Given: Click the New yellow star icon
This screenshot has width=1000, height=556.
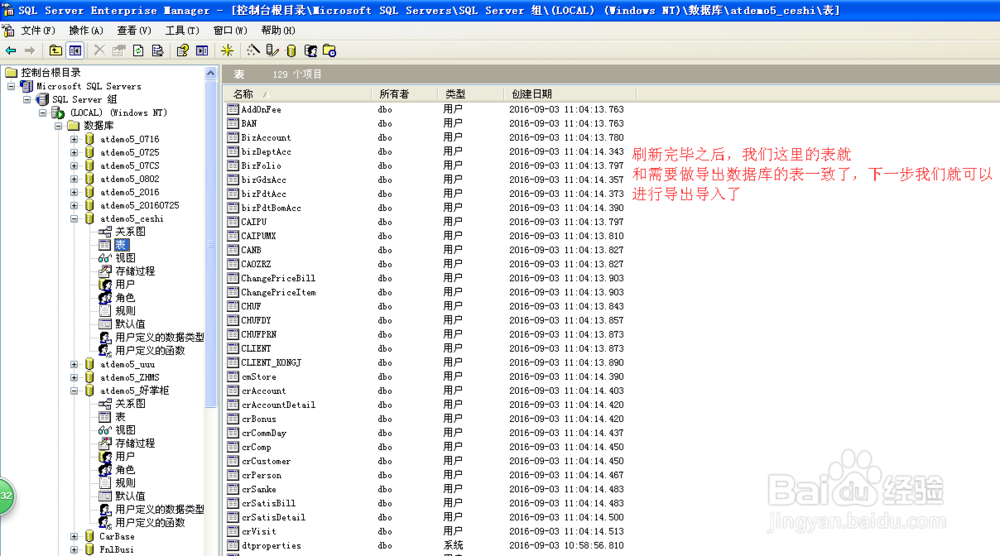Looking at the screenshot, I should pyautogui.click(x=227, y=50).
